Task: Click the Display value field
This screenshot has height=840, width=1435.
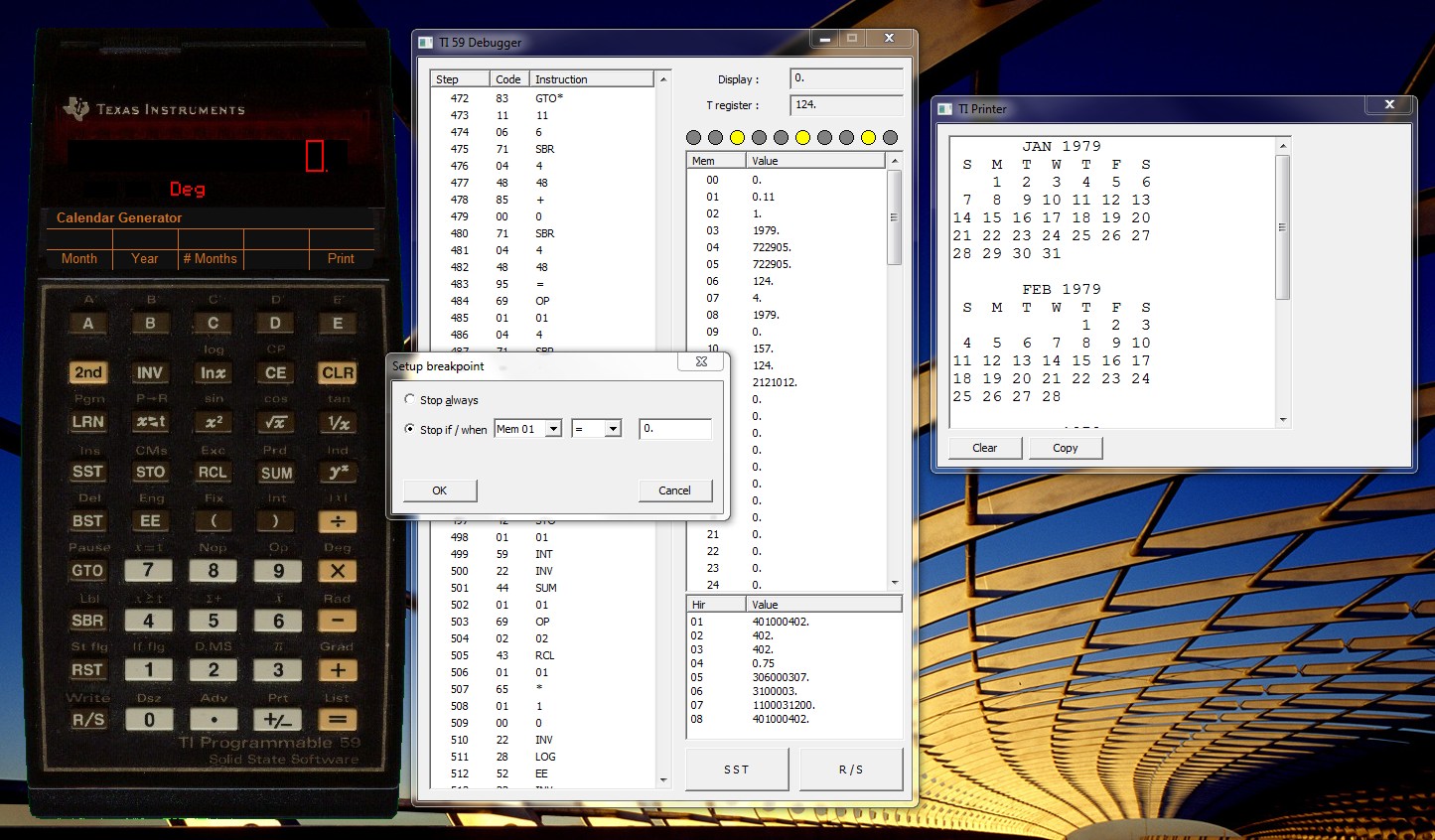Action: (847, 78)
